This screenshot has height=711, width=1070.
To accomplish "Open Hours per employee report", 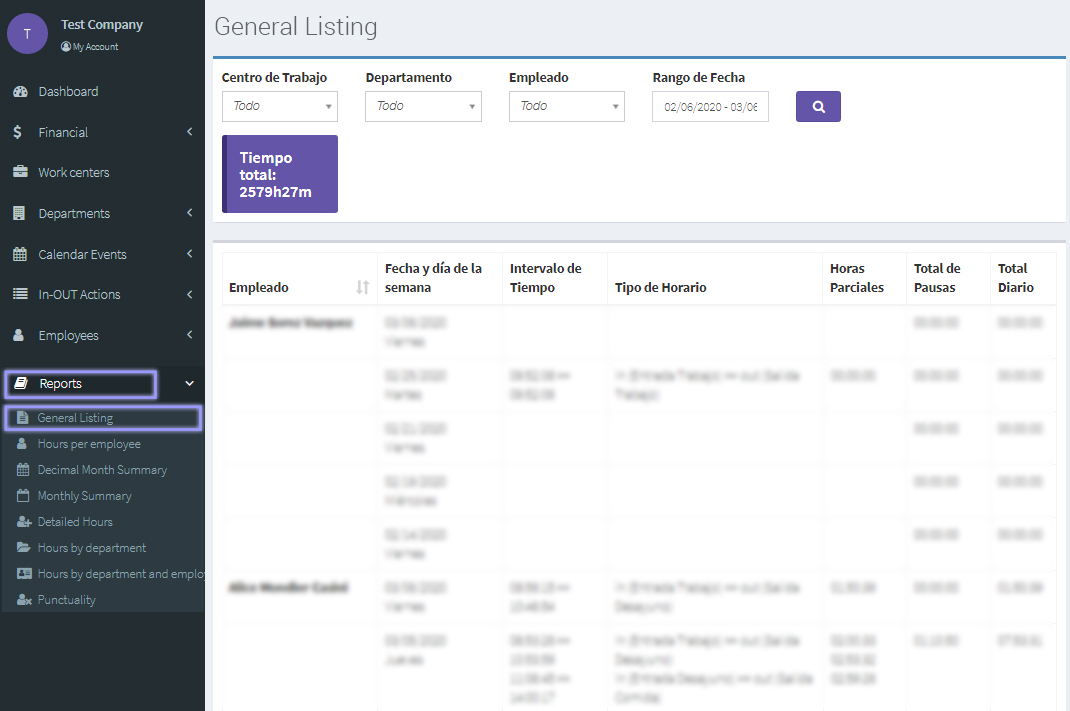I will pyautogui.click(x=89, y=444).
